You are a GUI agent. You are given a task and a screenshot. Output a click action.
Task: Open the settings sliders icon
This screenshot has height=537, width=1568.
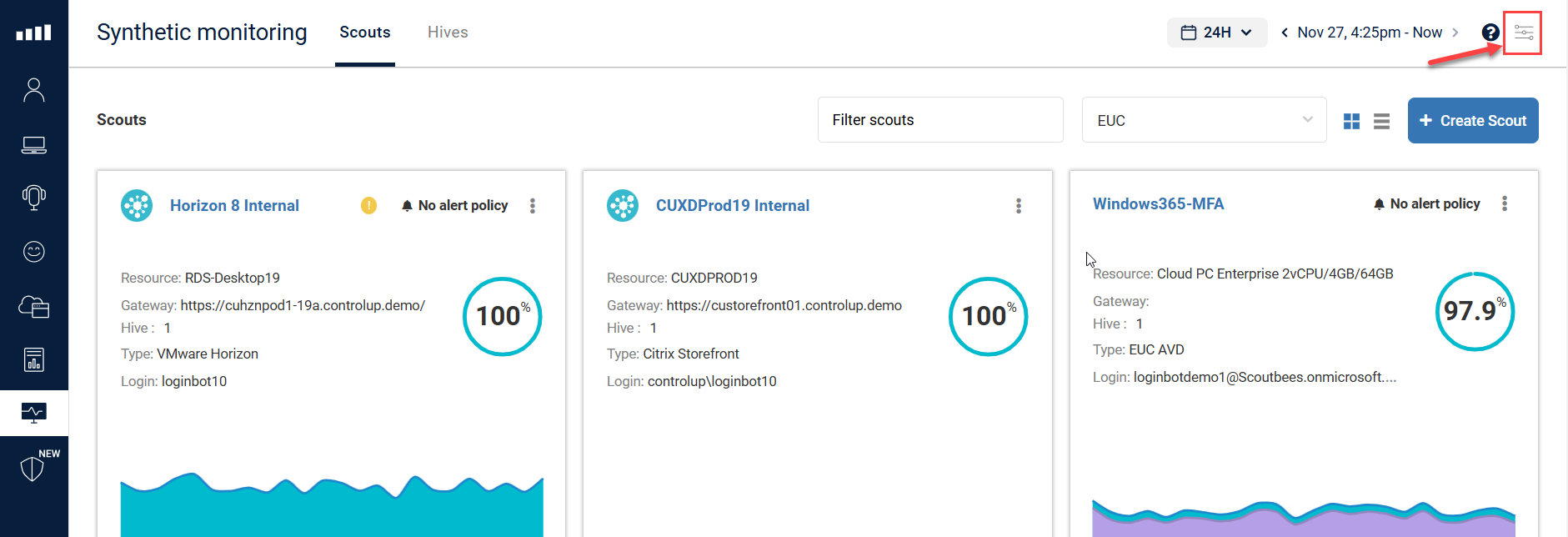coord(1524,33)
